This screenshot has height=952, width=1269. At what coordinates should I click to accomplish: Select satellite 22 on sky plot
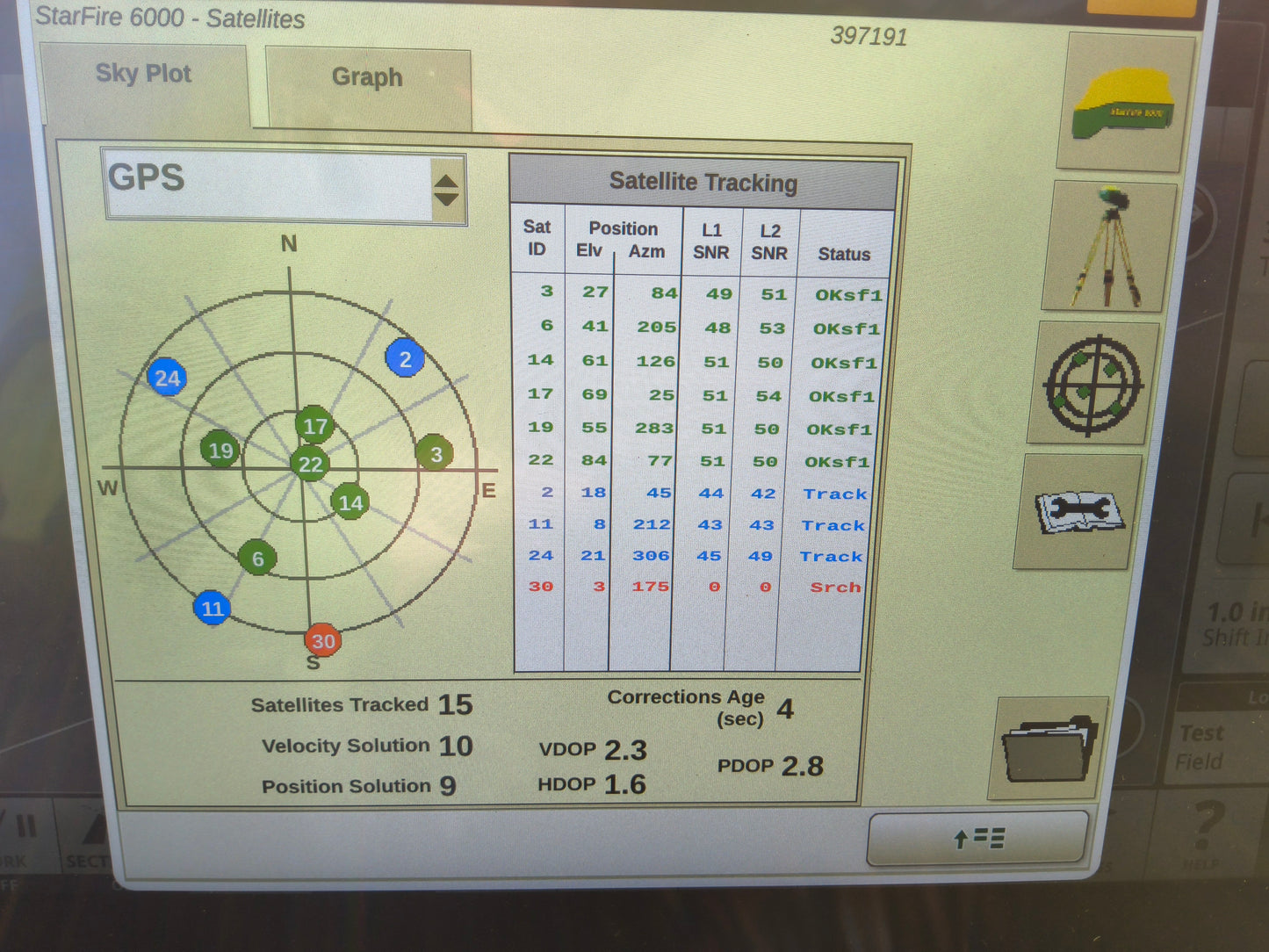coord(310,464)
